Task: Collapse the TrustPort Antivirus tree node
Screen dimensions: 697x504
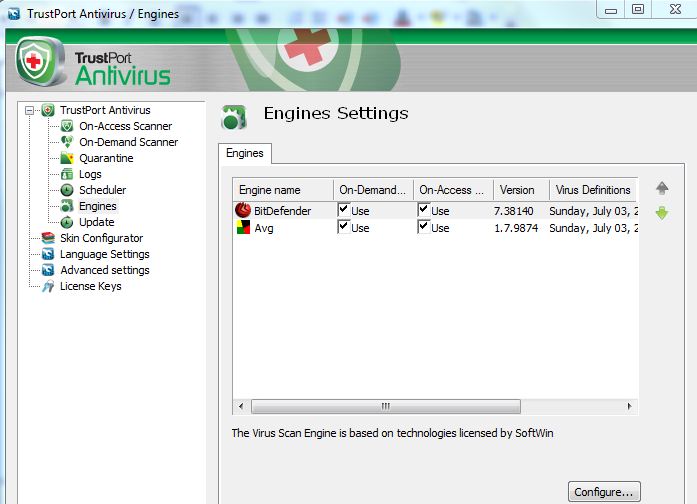Action: click(30, 110)
